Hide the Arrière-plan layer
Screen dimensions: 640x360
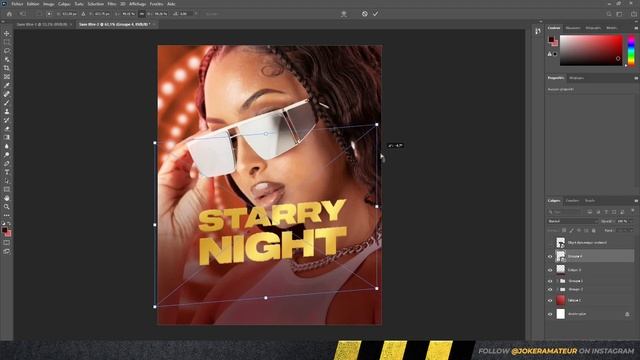click(x=550, y=314)
